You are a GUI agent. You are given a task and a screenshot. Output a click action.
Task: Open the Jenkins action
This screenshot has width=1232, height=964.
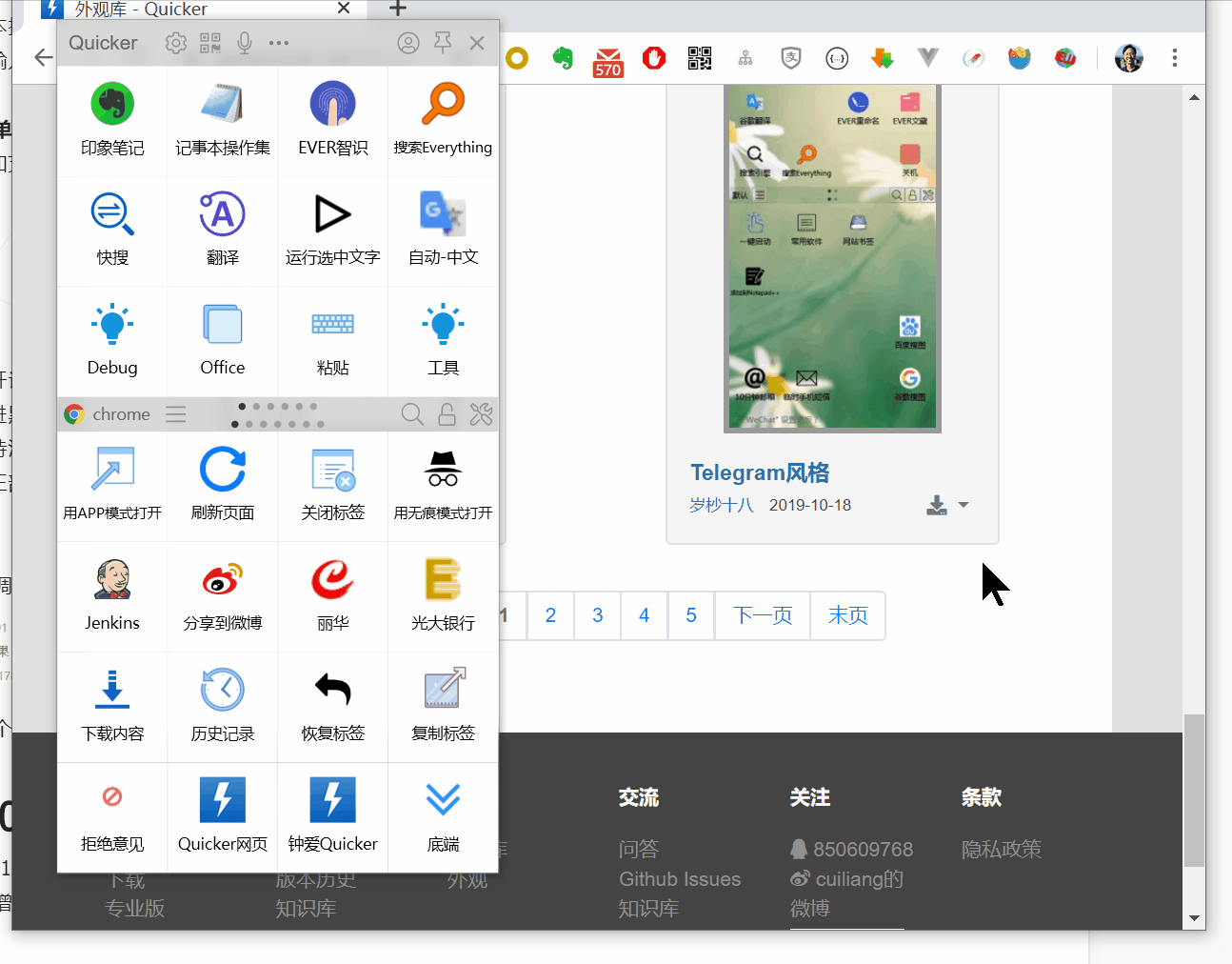112,597
